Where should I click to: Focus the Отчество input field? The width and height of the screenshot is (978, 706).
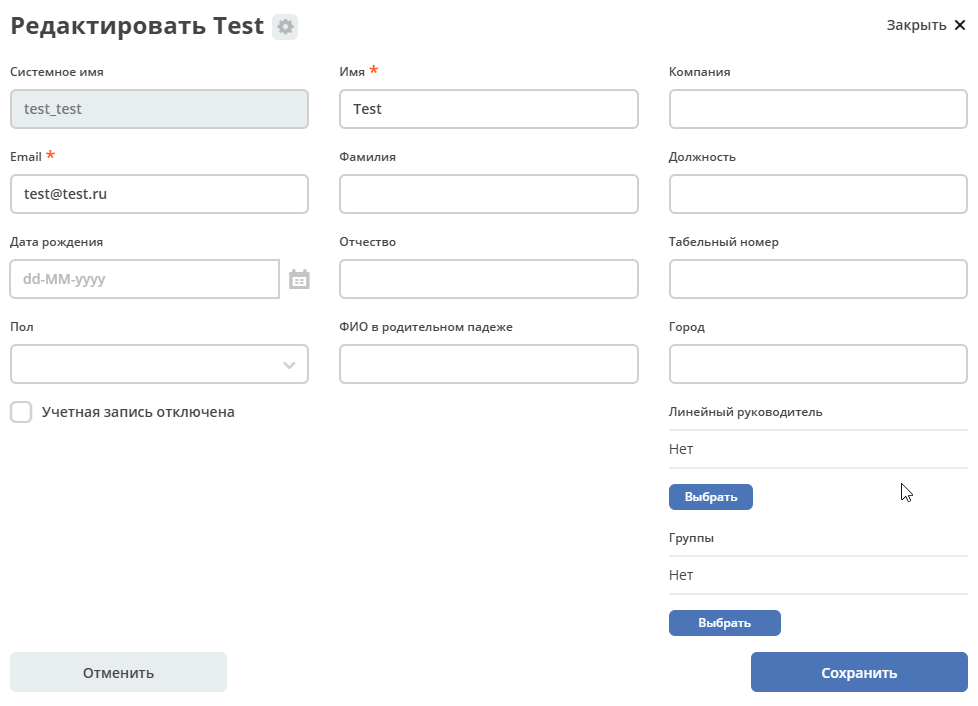(488, 279)
